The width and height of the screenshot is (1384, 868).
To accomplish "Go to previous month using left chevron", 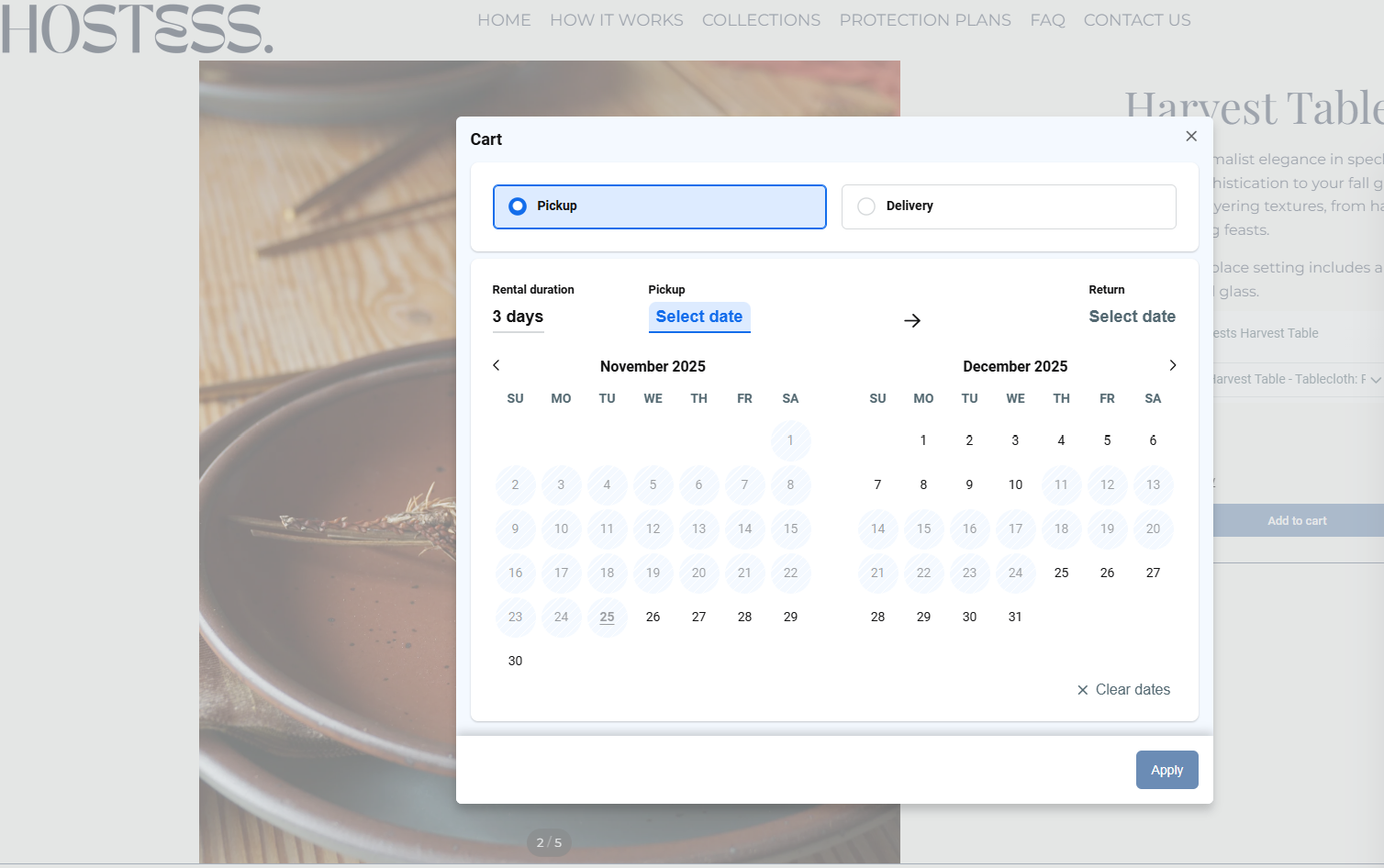I will [497, 365].
